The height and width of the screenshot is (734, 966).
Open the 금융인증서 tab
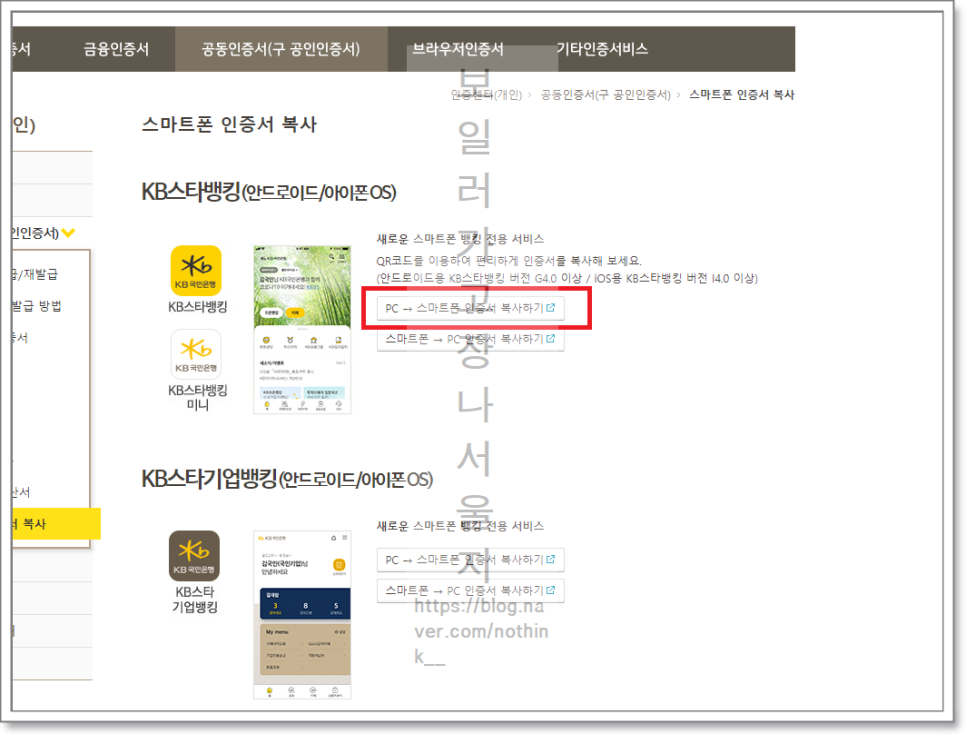click(x=116, y=49)
